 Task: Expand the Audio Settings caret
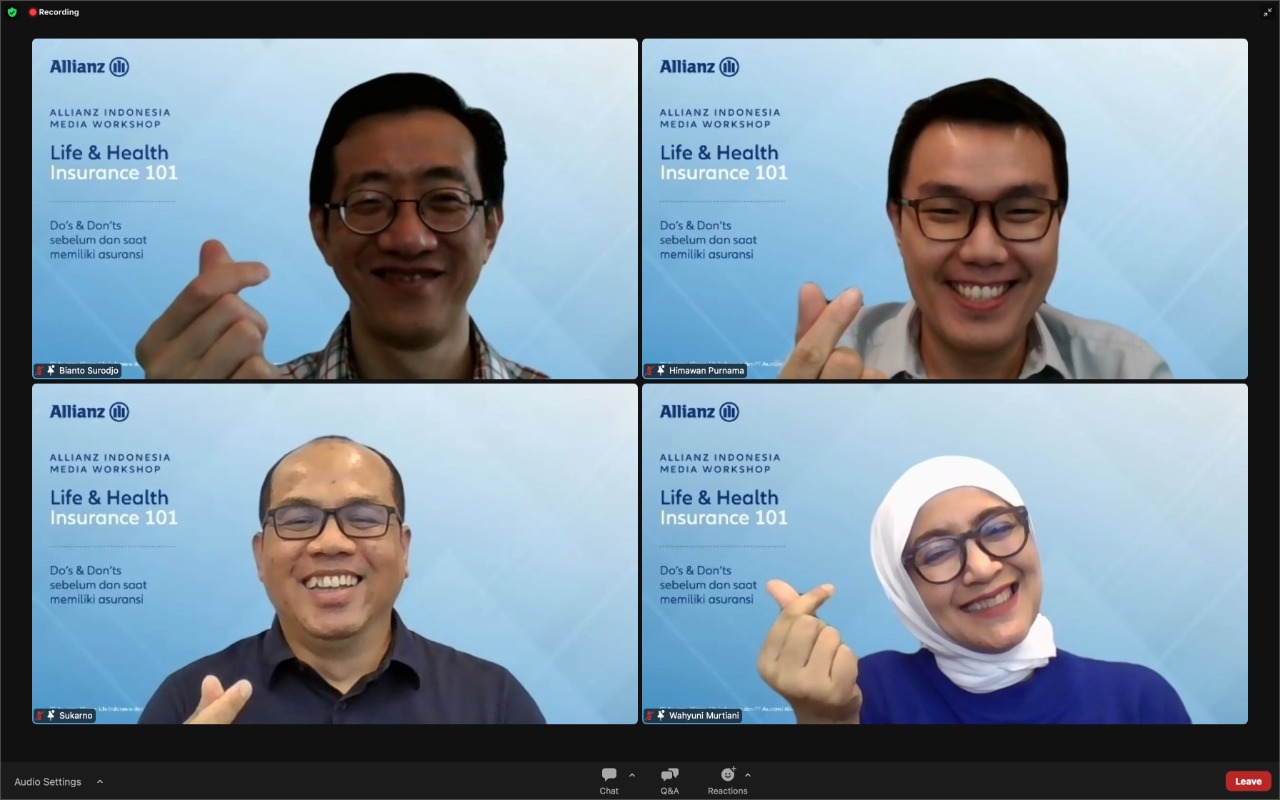(99, 782)
